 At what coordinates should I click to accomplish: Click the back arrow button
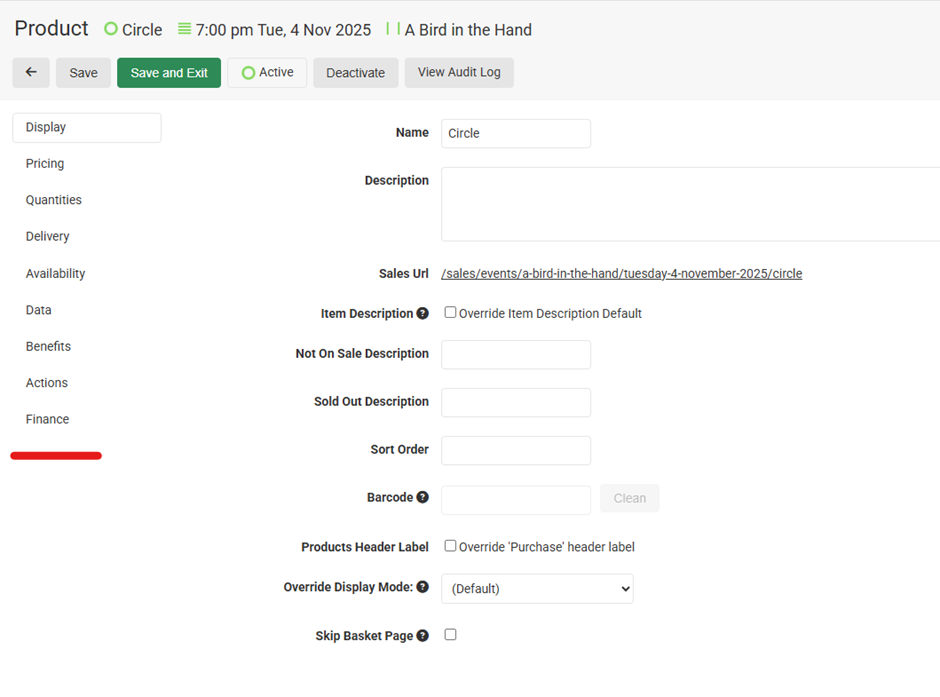pyautogui.click(x=31, y=73)
